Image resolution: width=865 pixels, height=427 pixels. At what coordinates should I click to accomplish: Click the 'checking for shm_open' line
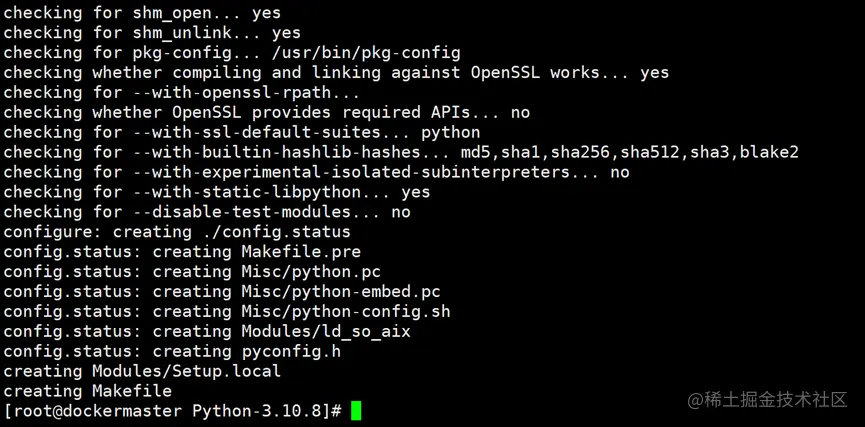142,13
